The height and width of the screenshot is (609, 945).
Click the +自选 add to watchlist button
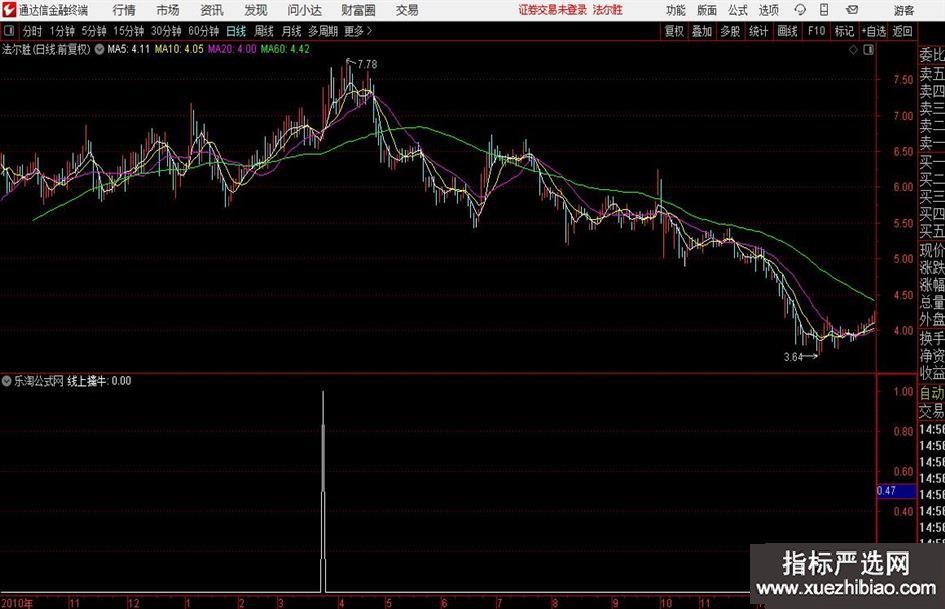tap(874, 31)
